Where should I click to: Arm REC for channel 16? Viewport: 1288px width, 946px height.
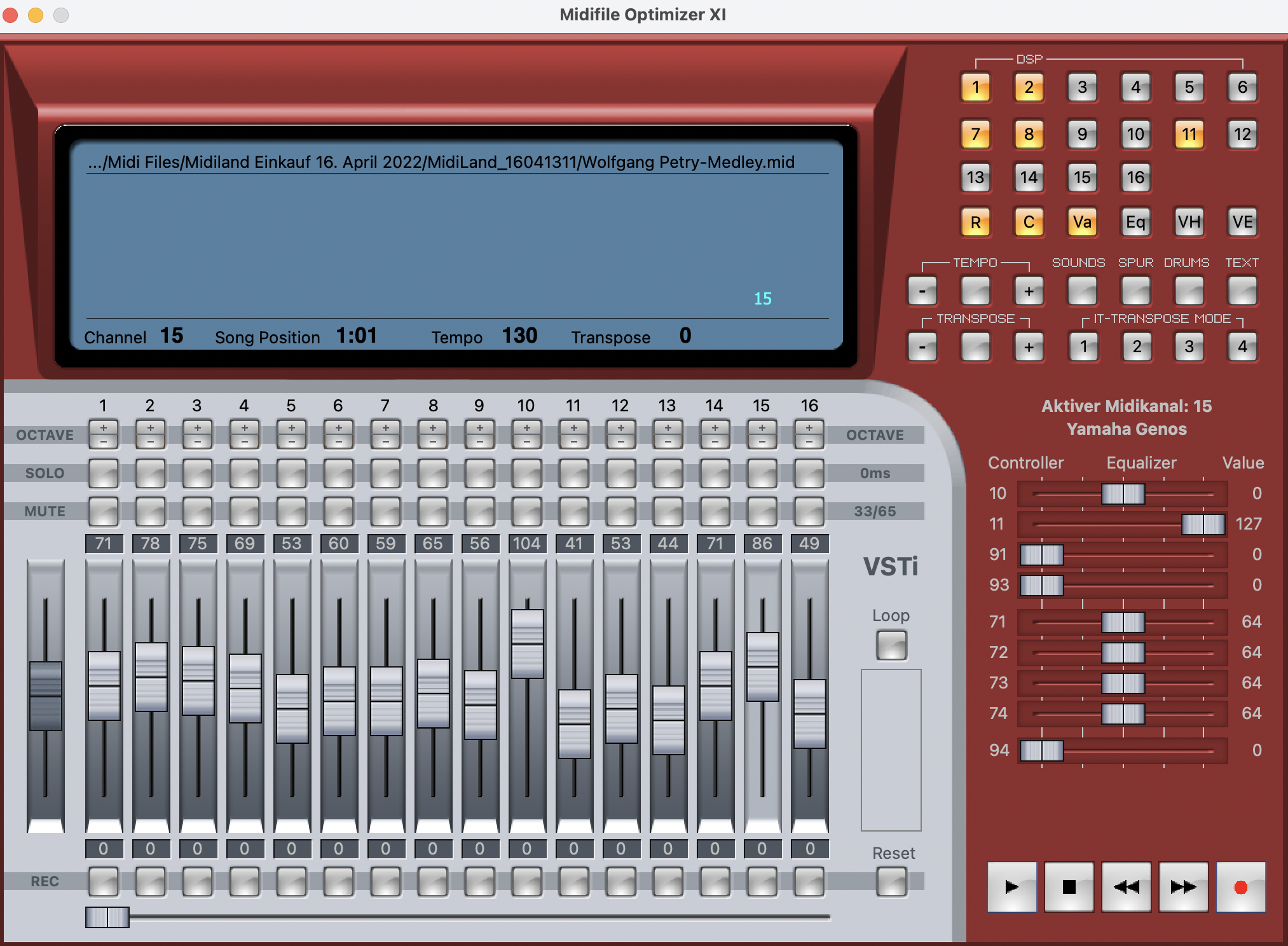click(x=809, y=882)
